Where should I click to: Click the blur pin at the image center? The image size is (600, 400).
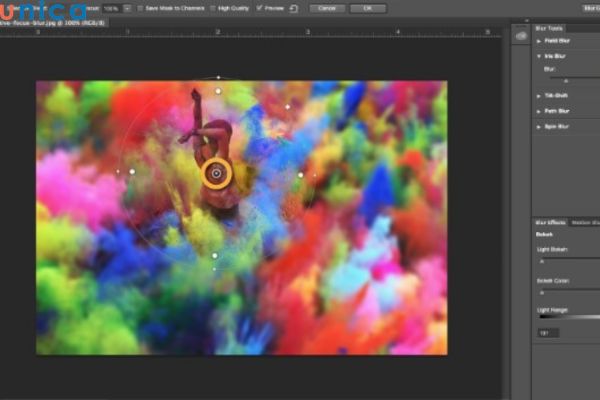216,173
